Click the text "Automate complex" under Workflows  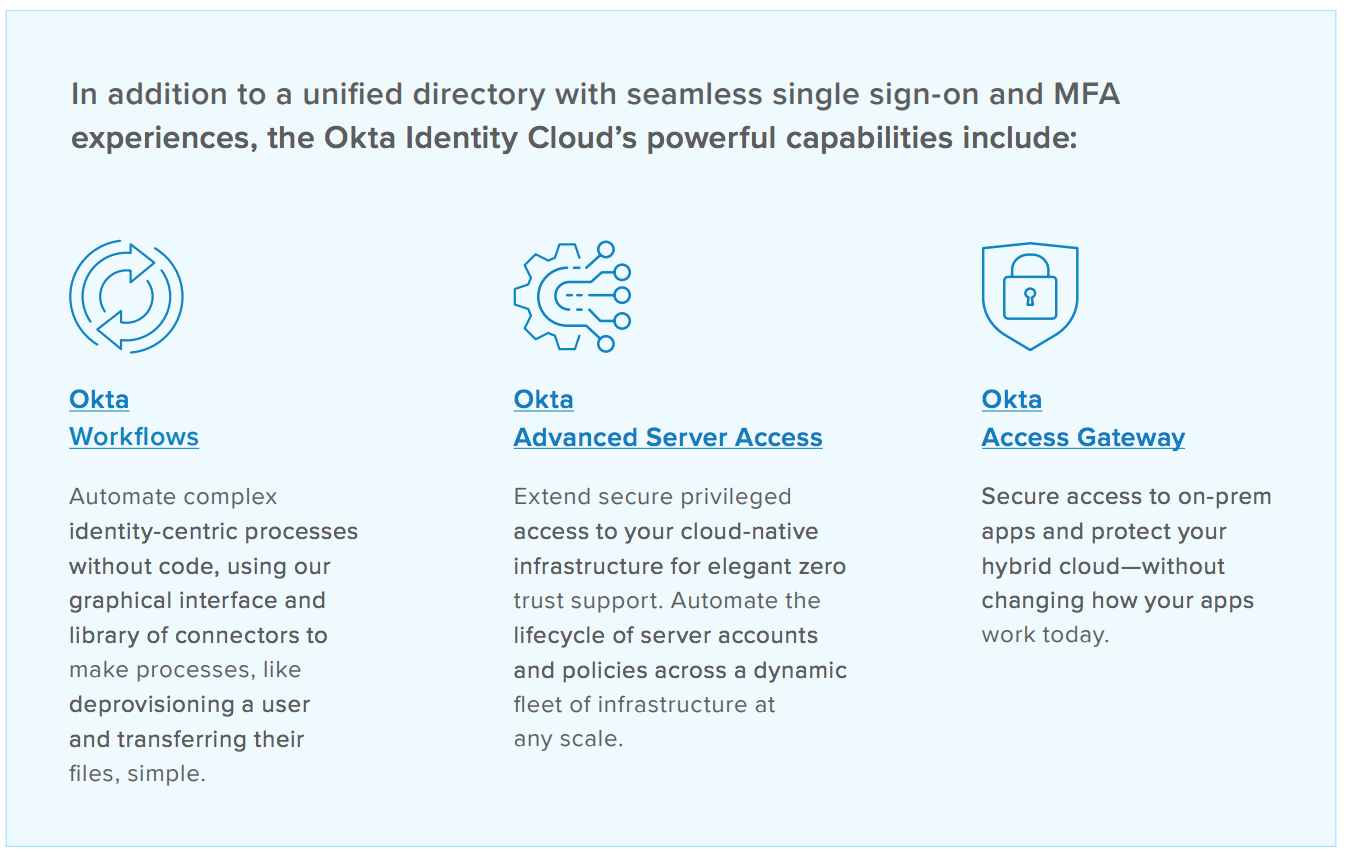(173, 496)
